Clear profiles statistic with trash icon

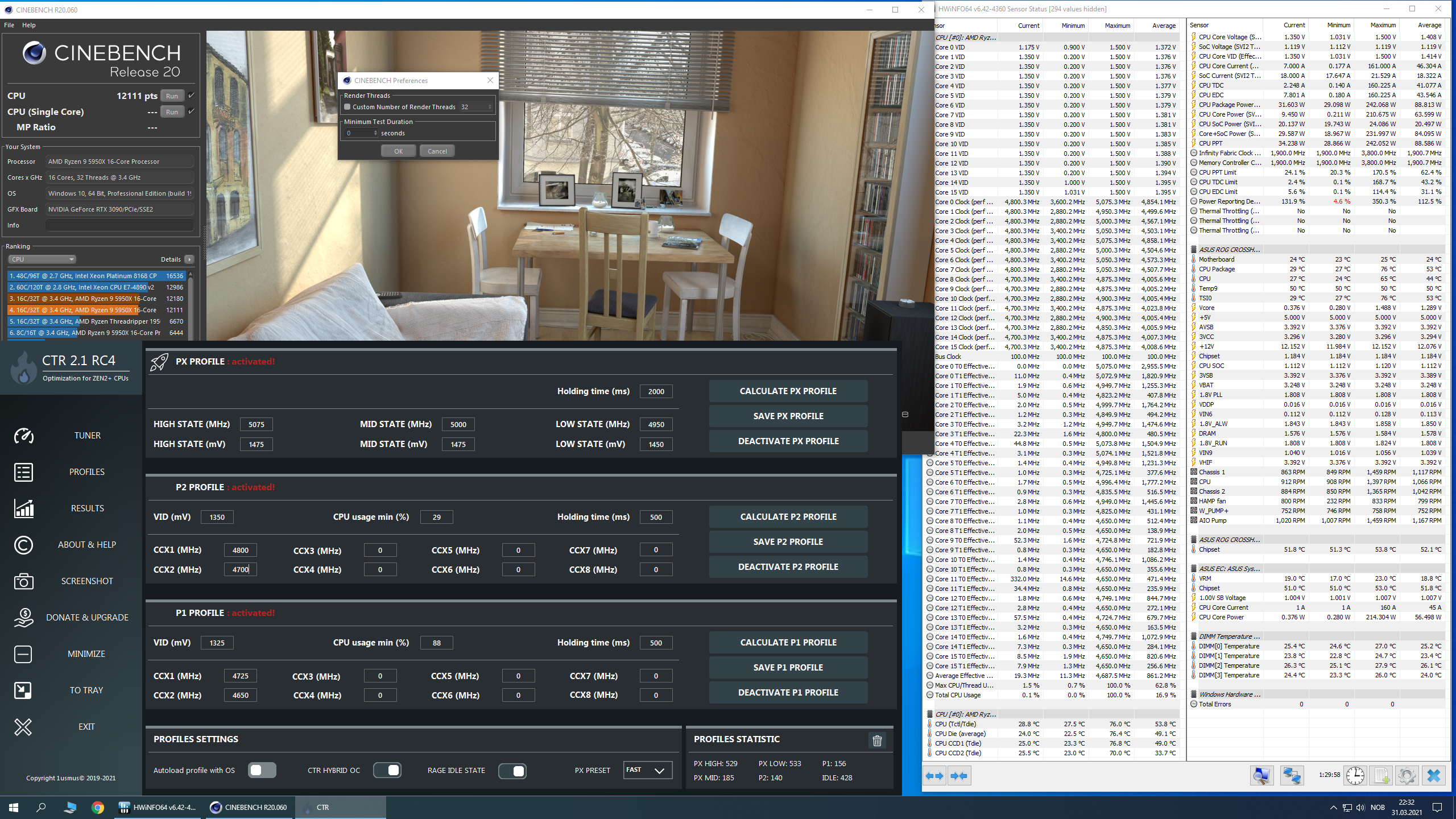pos(877,741)
